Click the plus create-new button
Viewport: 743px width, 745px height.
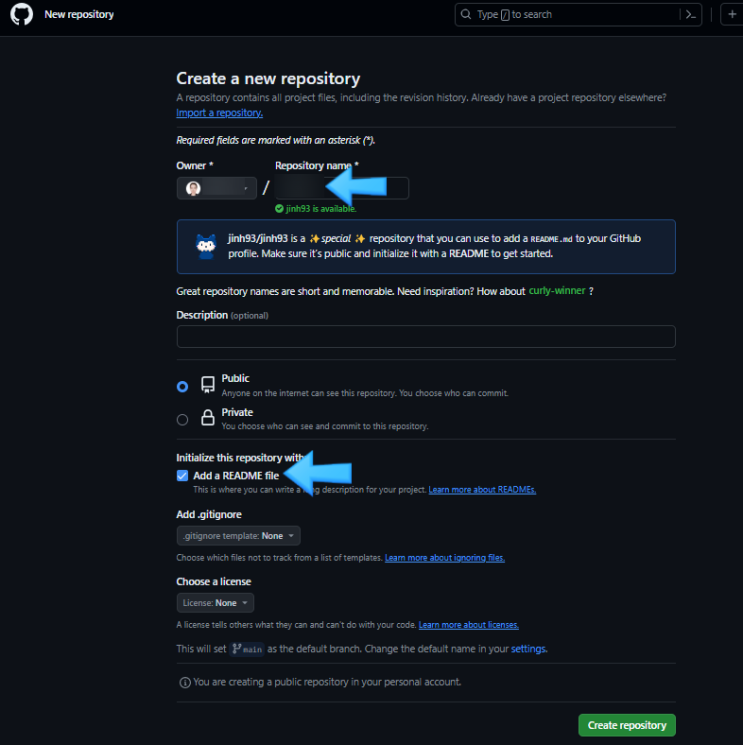[x=732, y=14]
